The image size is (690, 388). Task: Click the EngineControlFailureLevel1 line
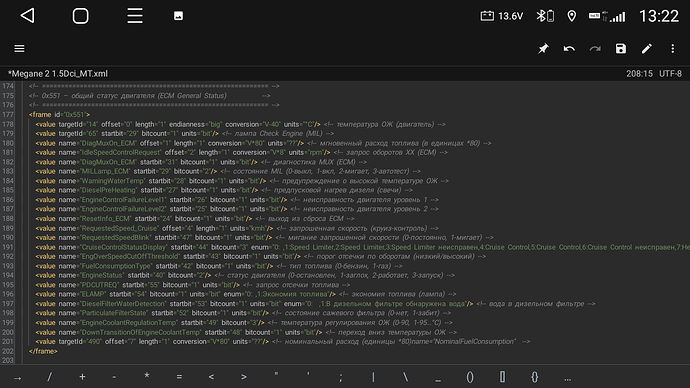coord(237,200)
